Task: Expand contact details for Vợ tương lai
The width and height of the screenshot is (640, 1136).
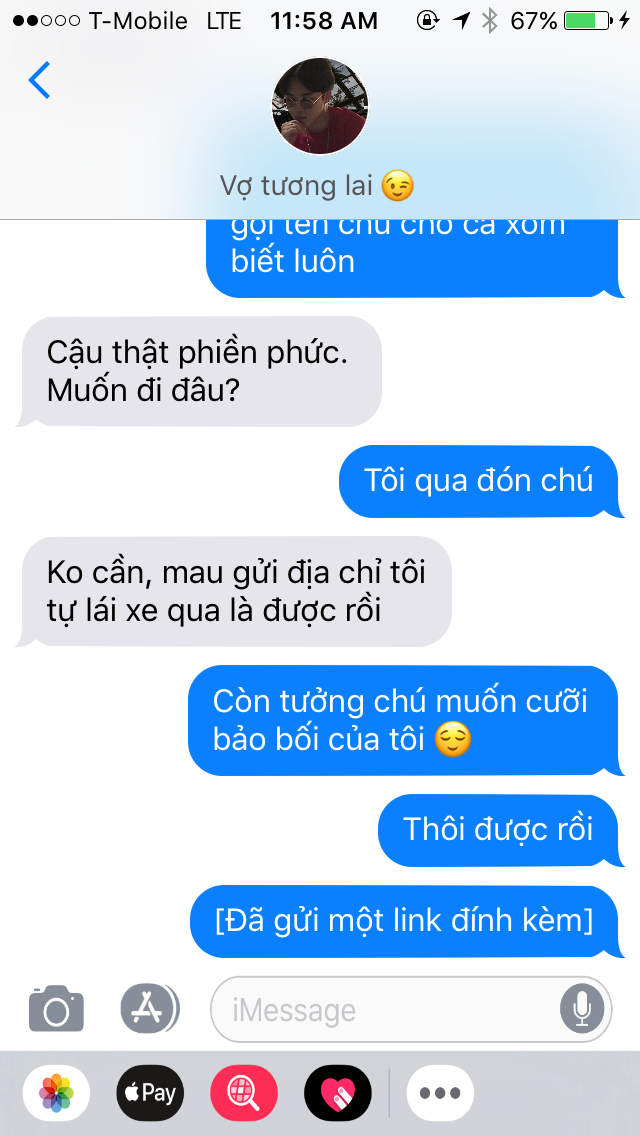Action: click(x=317, y=186)
